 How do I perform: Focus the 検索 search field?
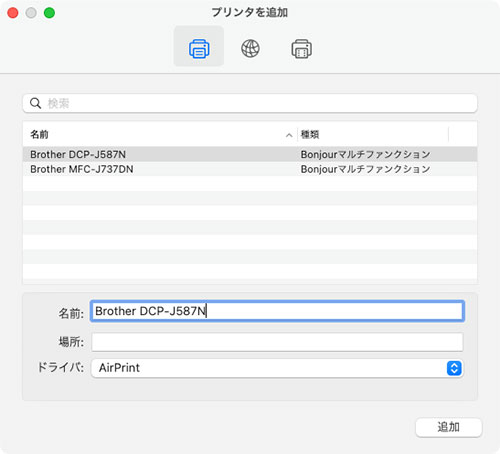(250, 103)
